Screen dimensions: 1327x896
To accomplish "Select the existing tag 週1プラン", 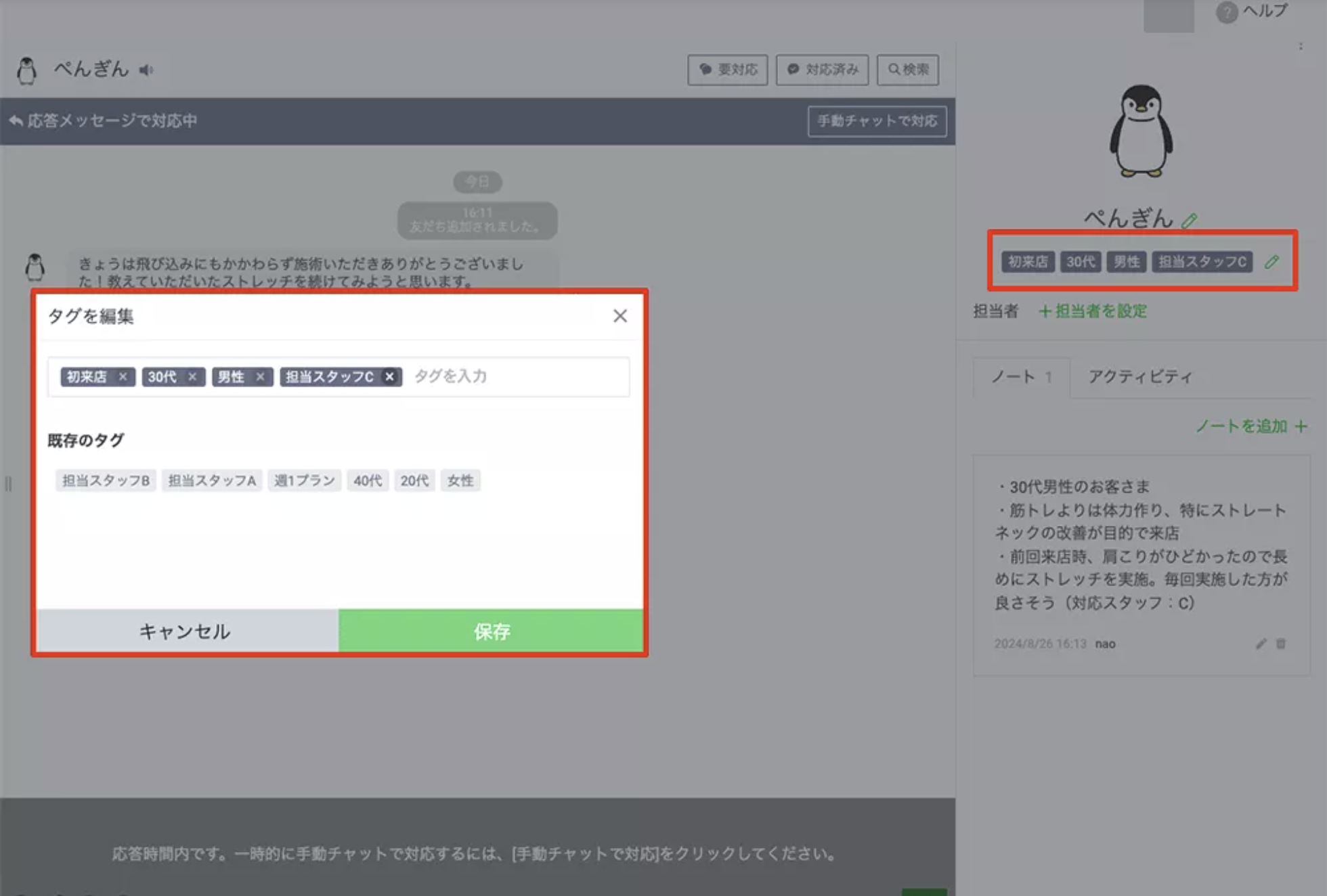I will tap(304, 480).
